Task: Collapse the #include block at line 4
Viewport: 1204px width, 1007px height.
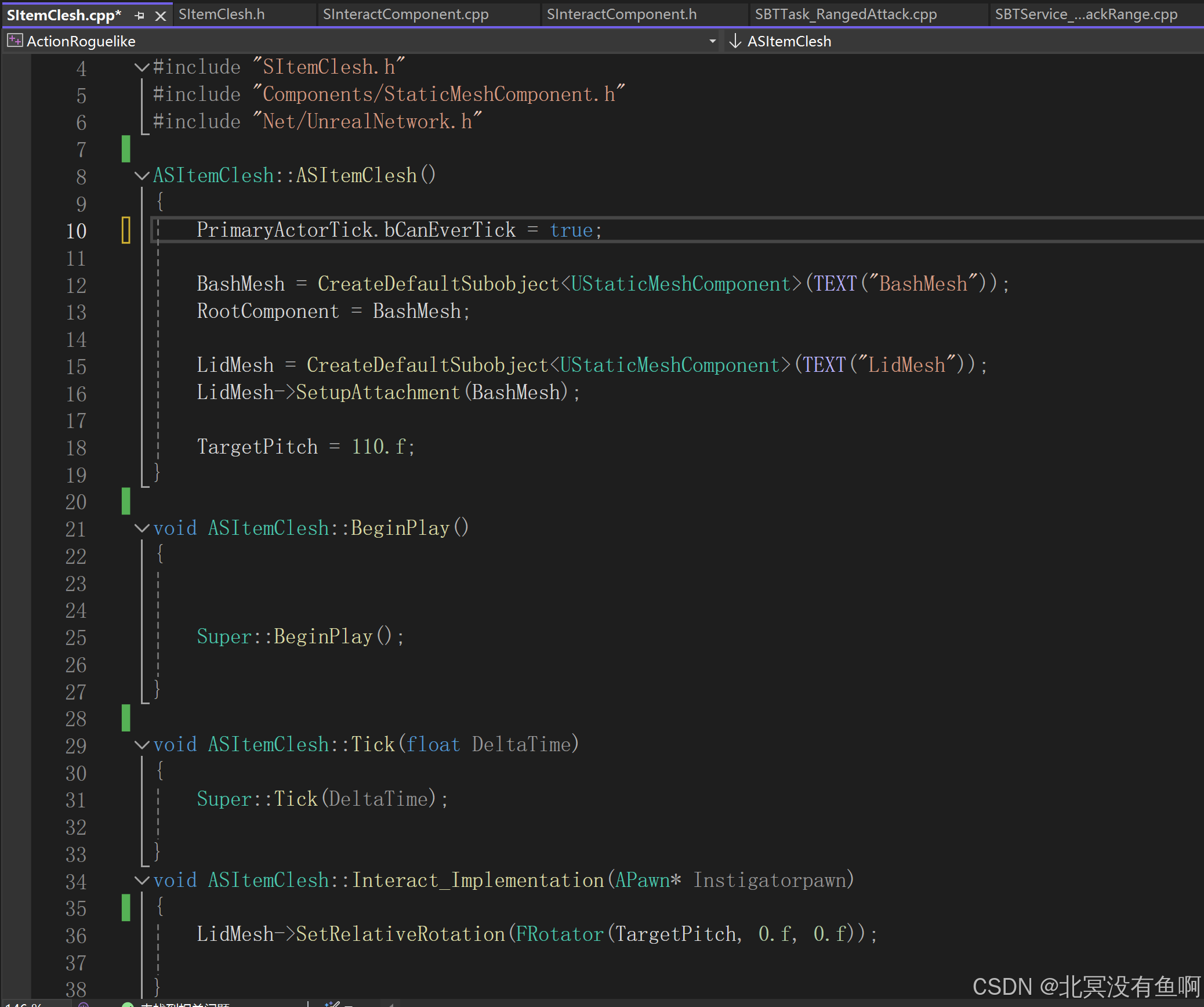Action: [x=141, y=67]
